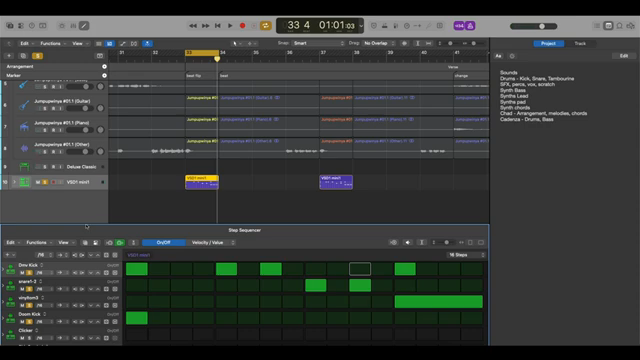Open the LCD display mode chevron
This screenshot has width=640, height=360.
361,26
